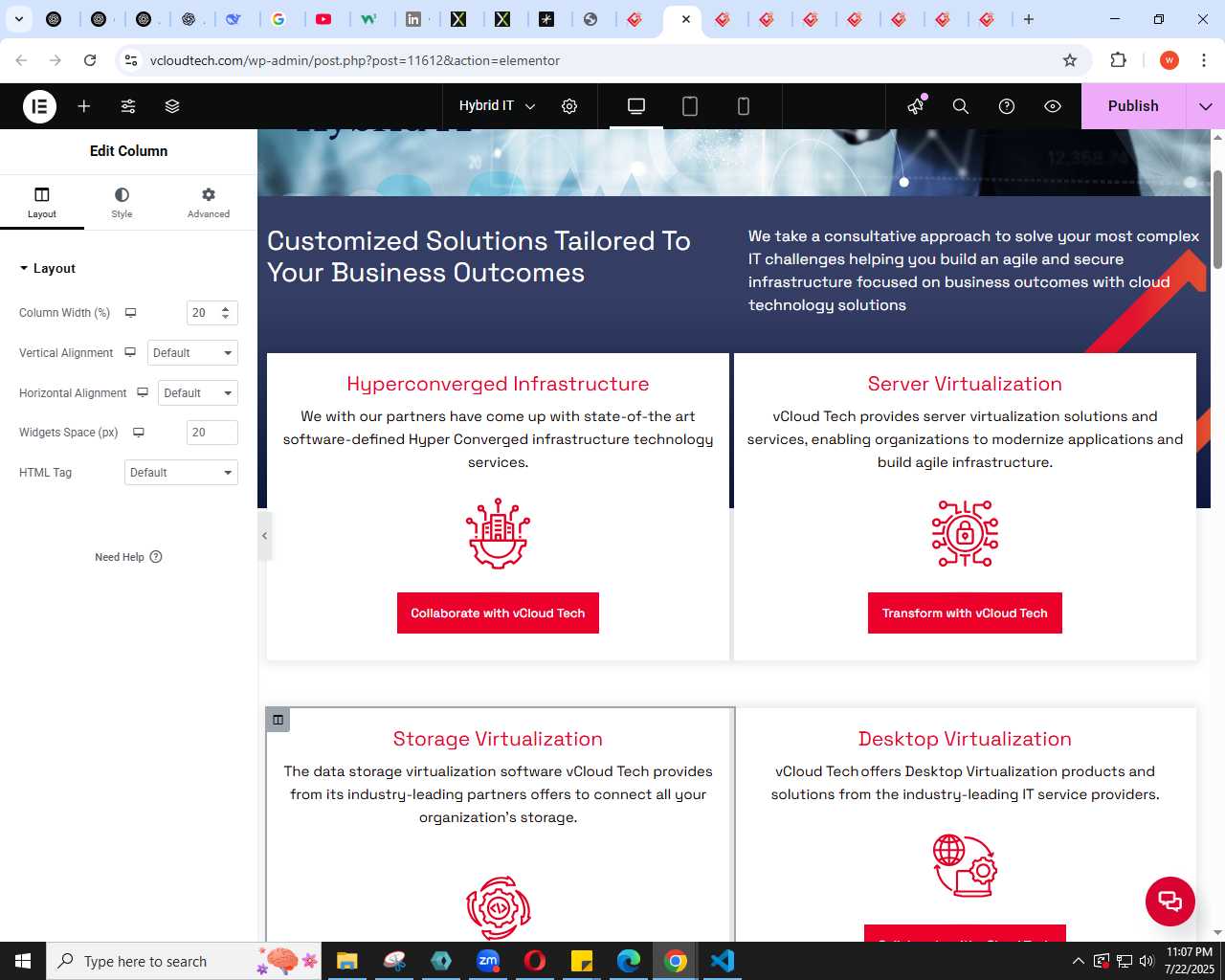
Task: Open Visual Studio Code from taskbar
Action: [723, 961]
